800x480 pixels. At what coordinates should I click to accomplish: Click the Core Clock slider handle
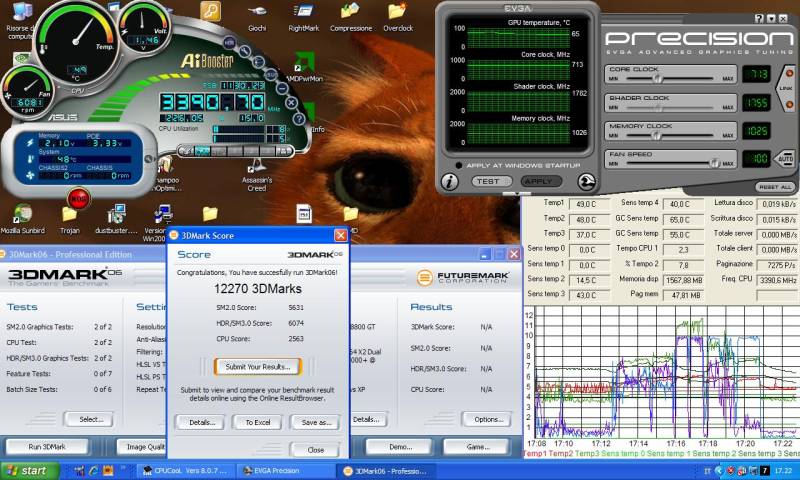(657, 79)
